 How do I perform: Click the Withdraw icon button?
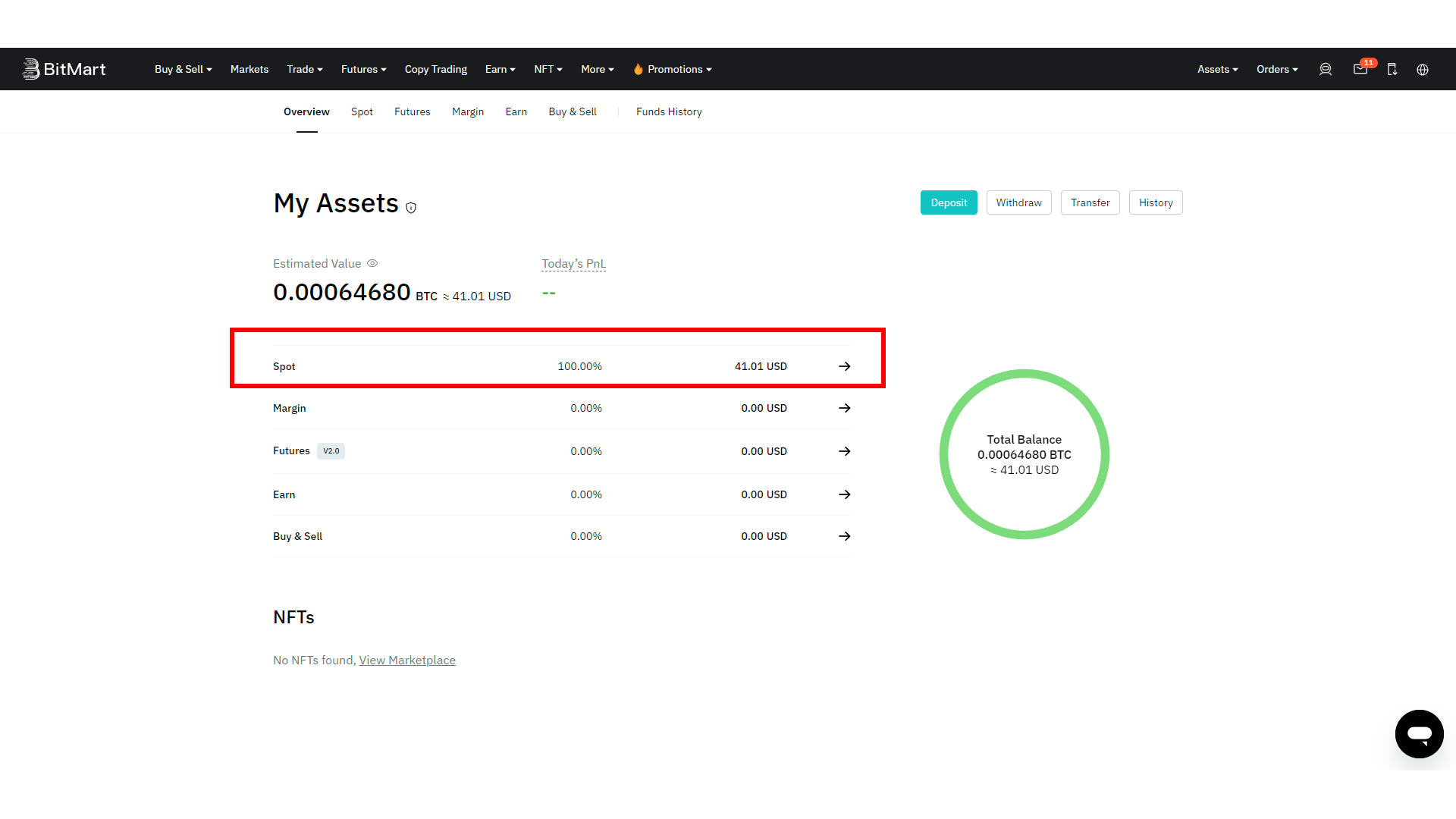[x=1018, y=202]
